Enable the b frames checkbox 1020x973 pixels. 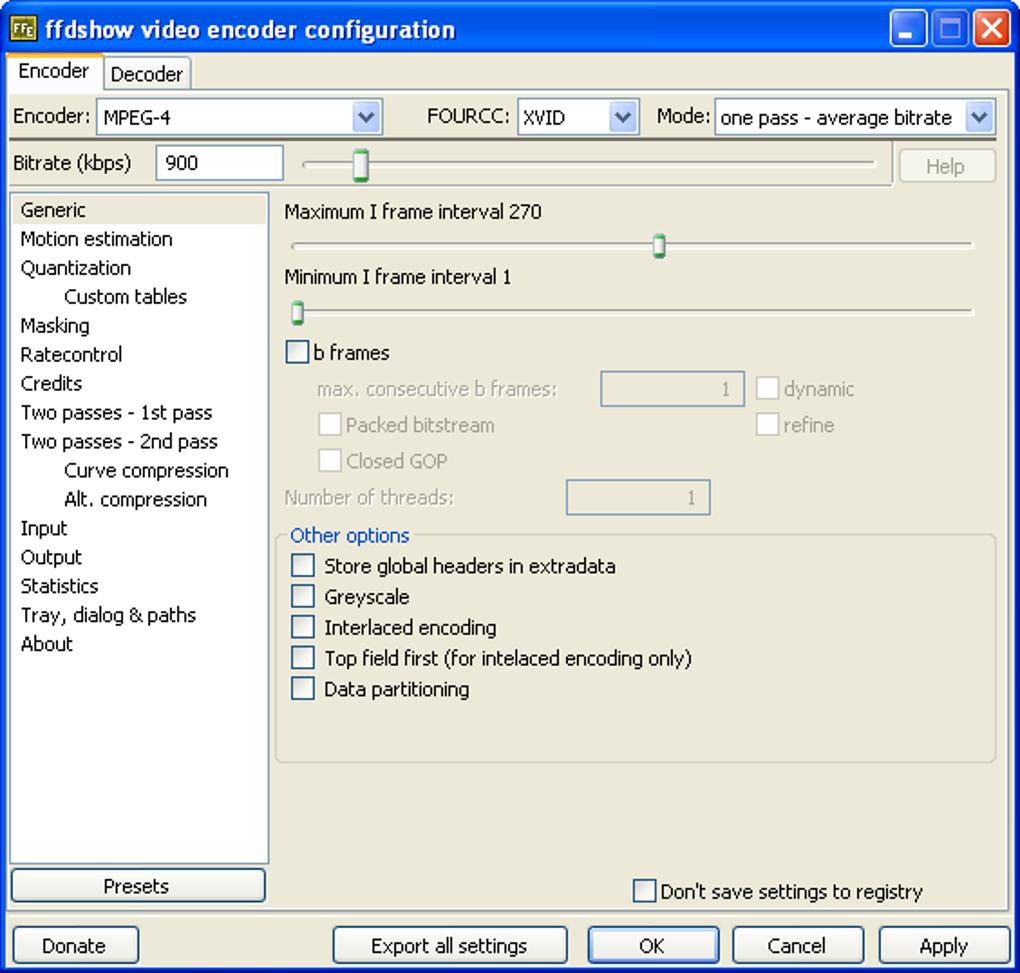[297, 353]
